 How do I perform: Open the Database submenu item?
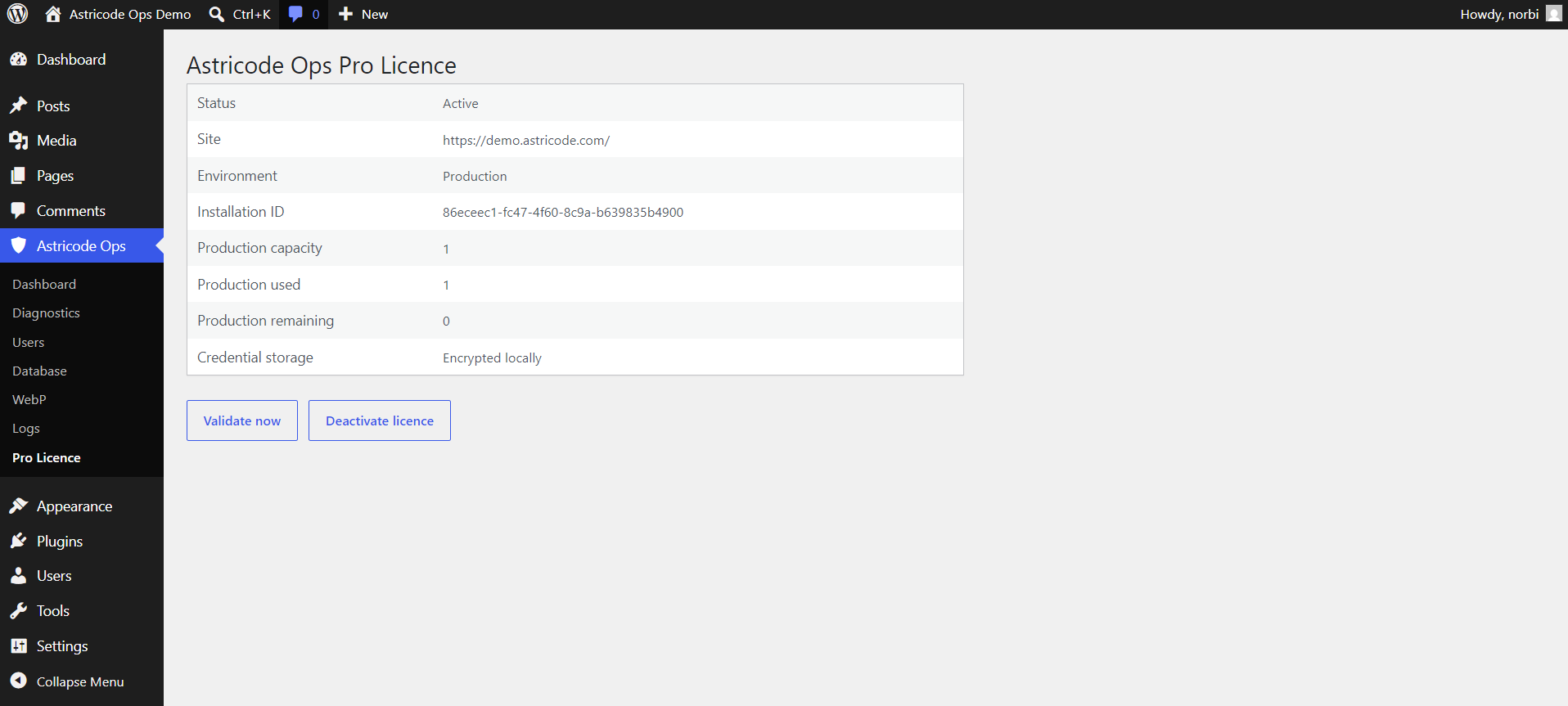pyautogui.click(x=39, y=371)
